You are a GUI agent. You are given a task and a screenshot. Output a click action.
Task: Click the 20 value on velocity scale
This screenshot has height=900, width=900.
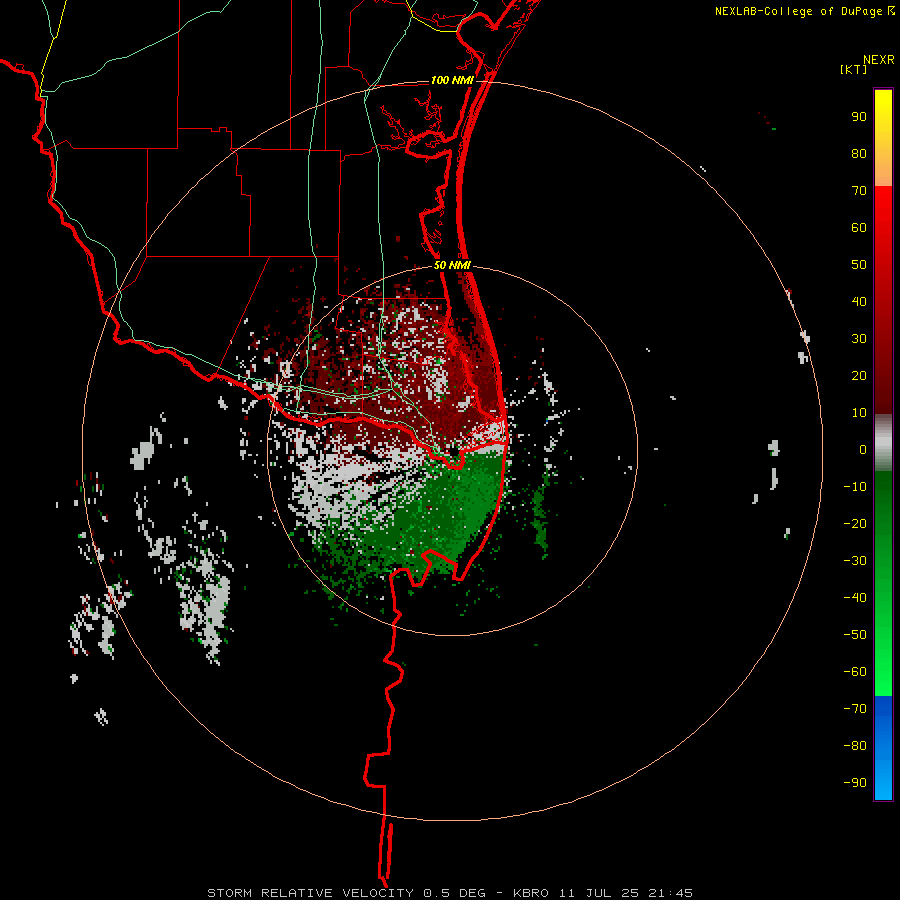point(859,375)
